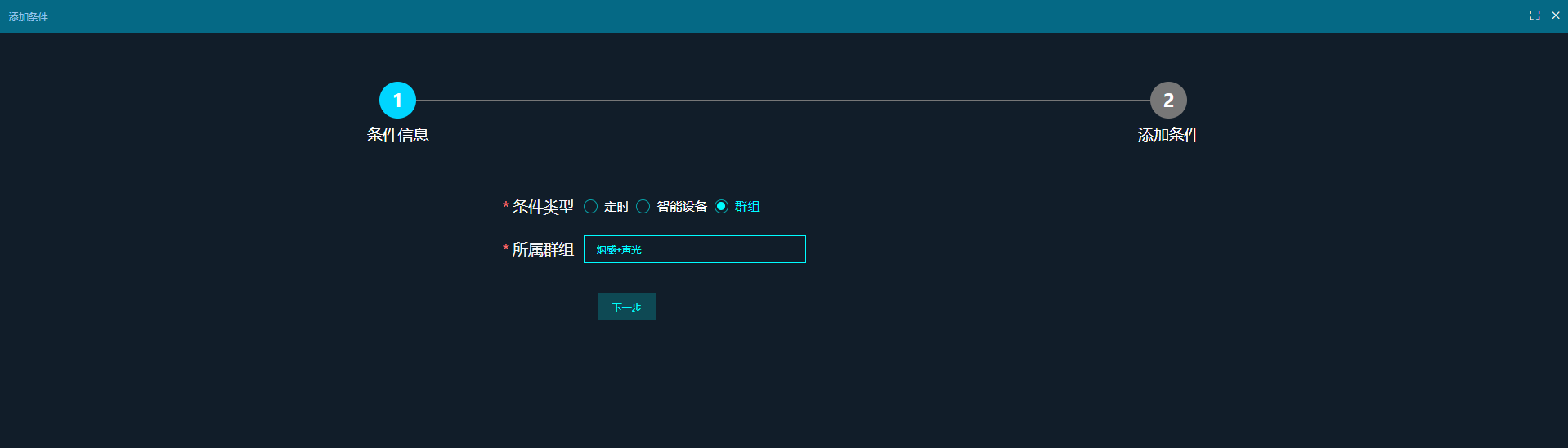Click the progress line between the steps

[782, 100]
